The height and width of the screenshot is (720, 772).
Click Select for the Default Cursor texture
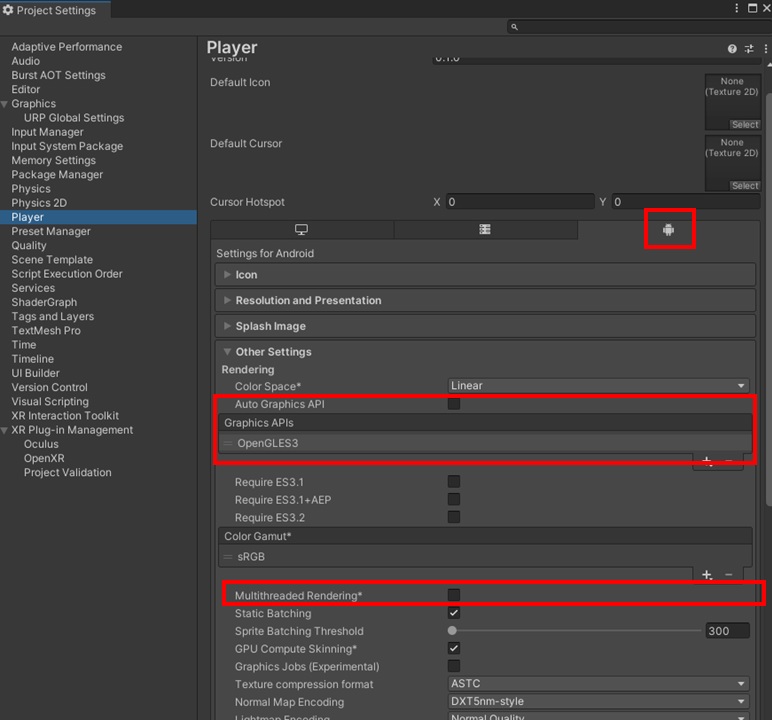point(744,186)
